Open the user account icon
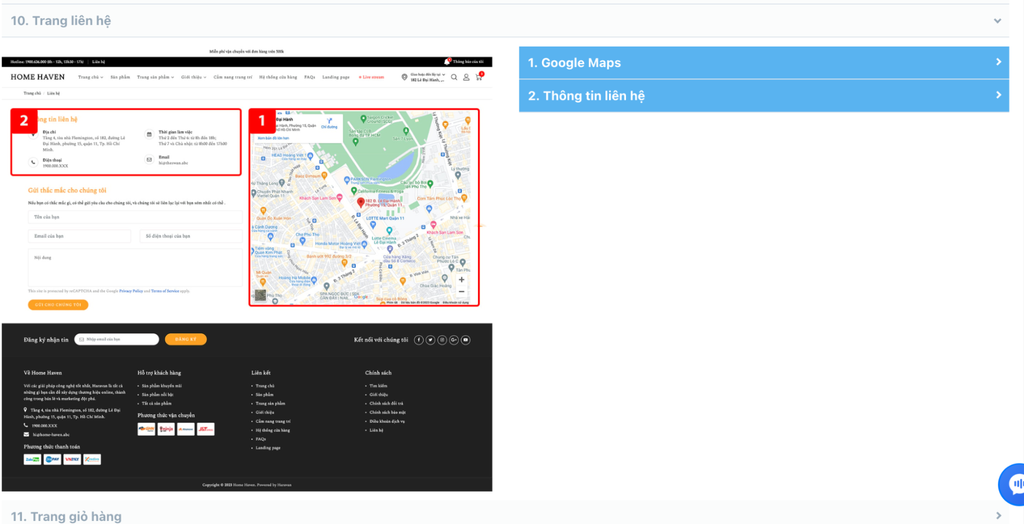This screenshot has height=524, width=1024. (x=466, y=77)
